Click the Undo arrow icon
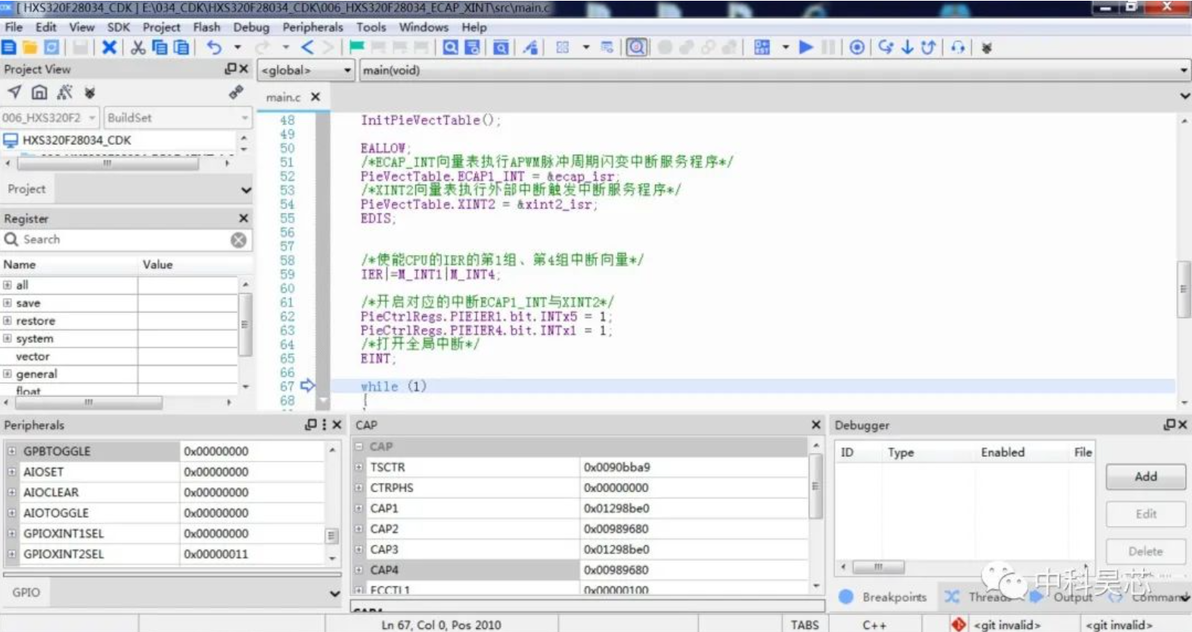 pyautogui.click(x=214, y=47)
